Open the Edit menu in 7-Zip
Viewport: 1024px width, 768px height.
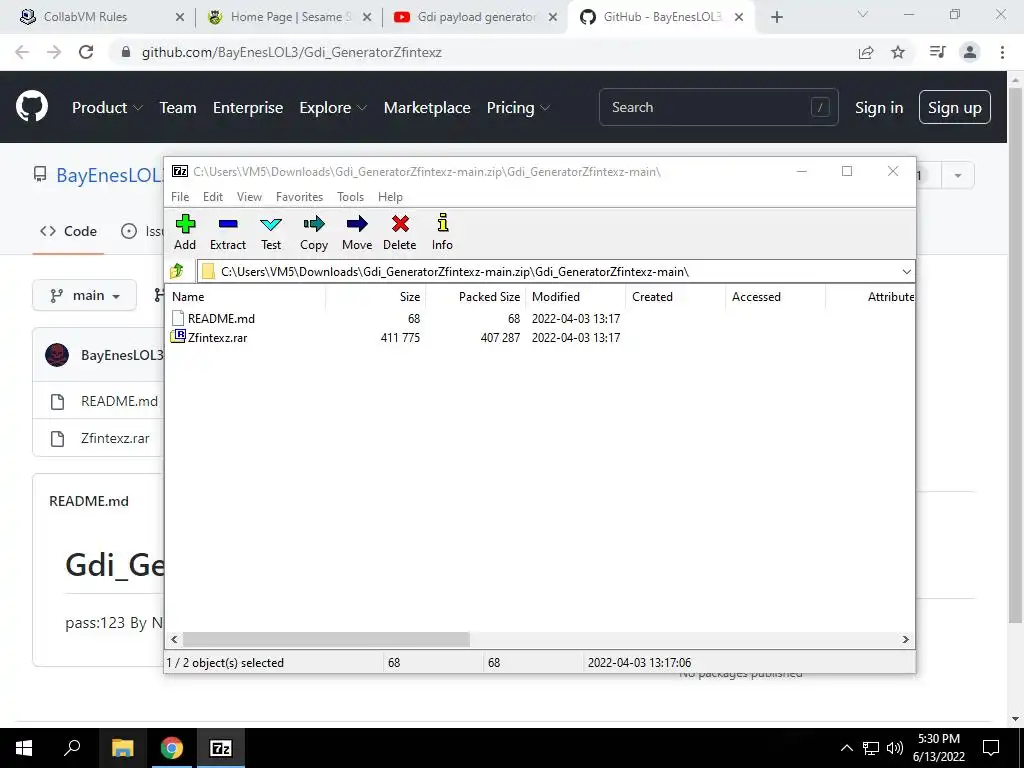(x=213, y=197)
